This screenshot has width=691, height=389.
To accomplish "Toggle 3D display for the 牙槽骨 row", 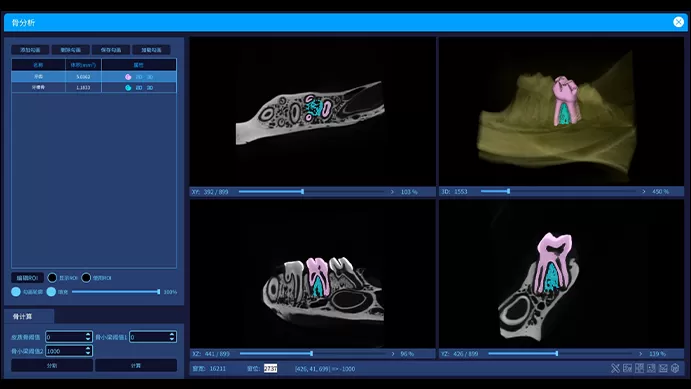I will [150, 88].
